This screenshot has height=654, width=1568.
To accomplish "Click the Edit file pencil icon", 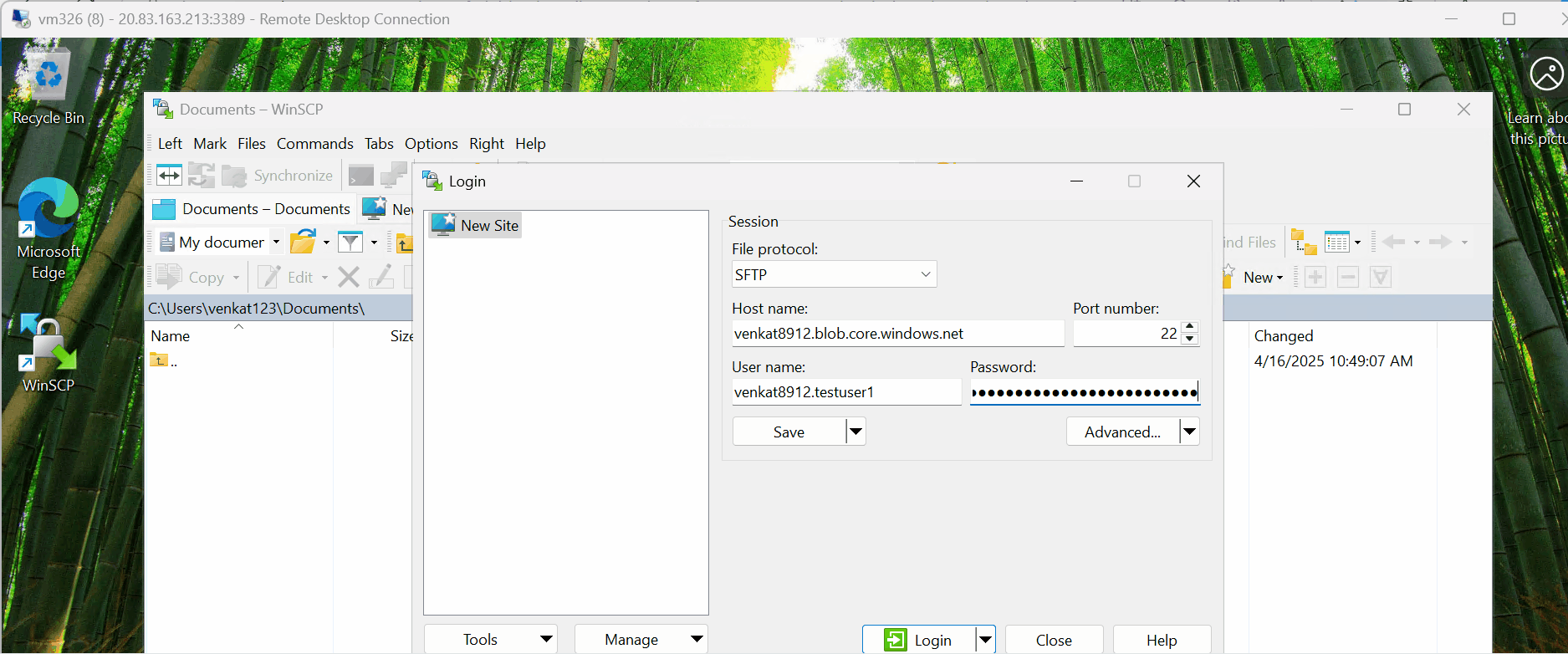I will pos(269,277).
